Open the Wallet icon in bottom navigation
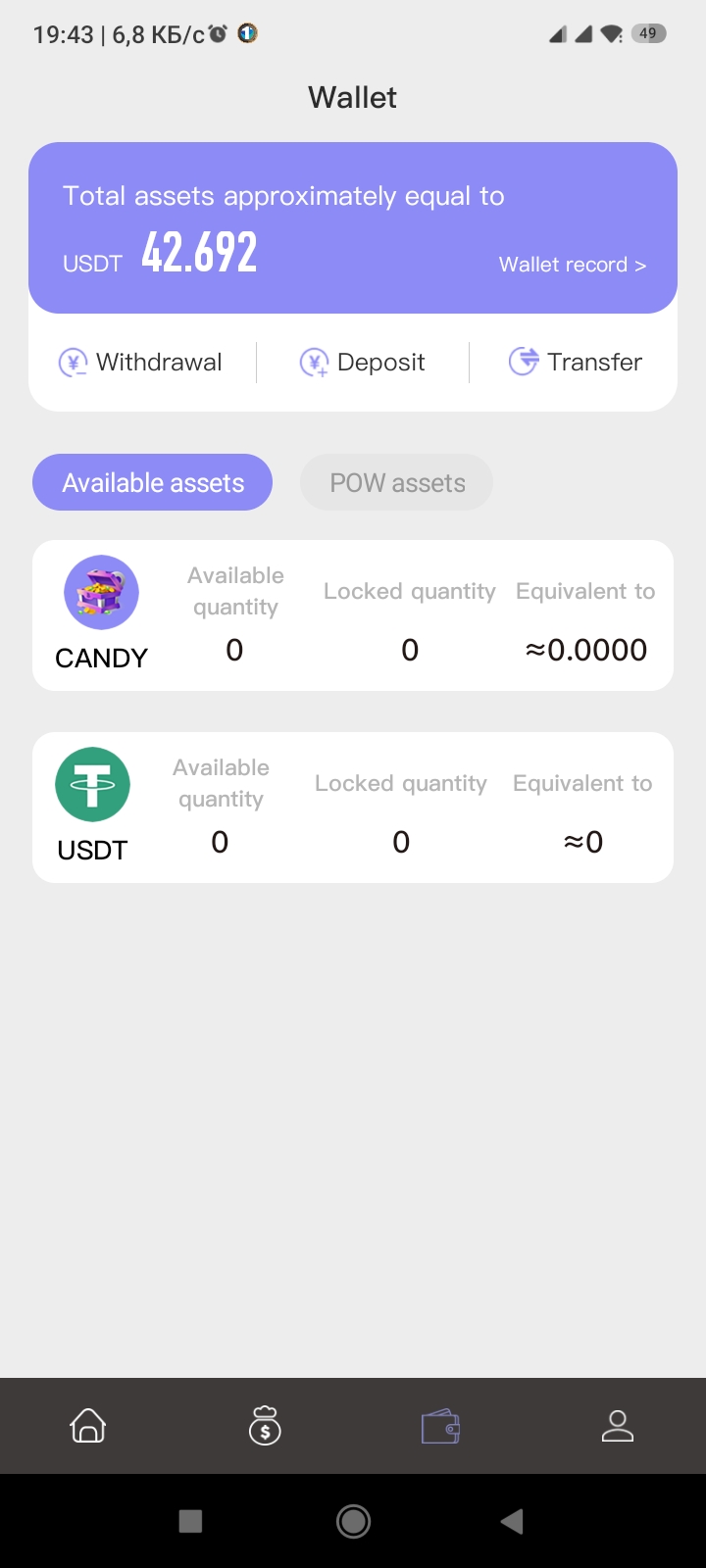Image resolution: width=706 pixels, height=1568 pixels. tap(440, 1425)
